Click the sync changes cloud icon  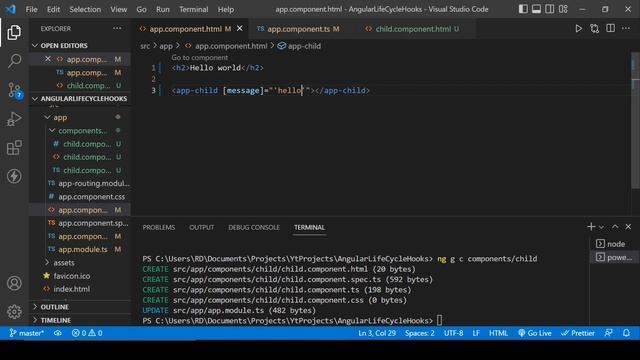point(58,333)
